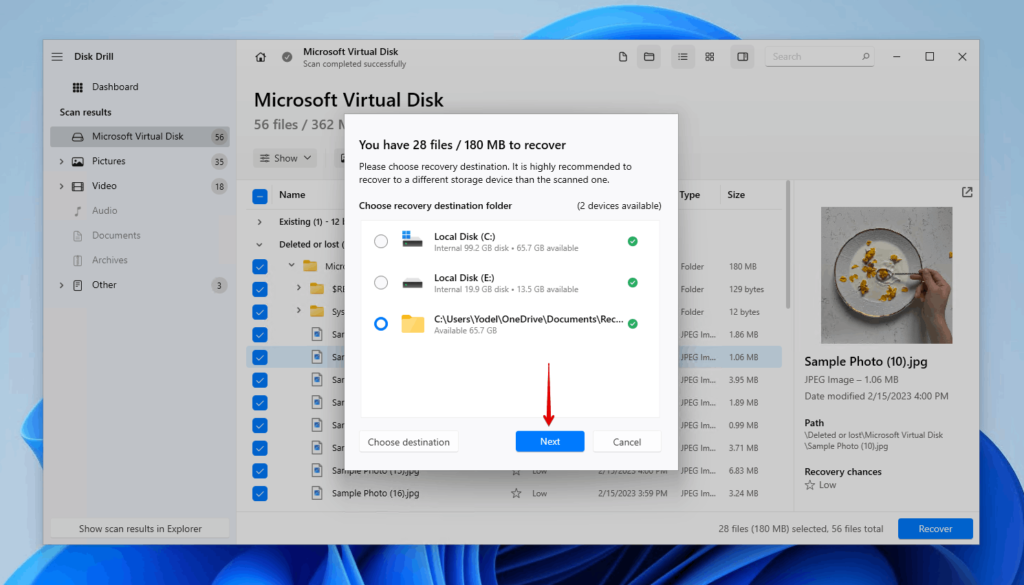Switch to grid view of found files

[709, 56]
